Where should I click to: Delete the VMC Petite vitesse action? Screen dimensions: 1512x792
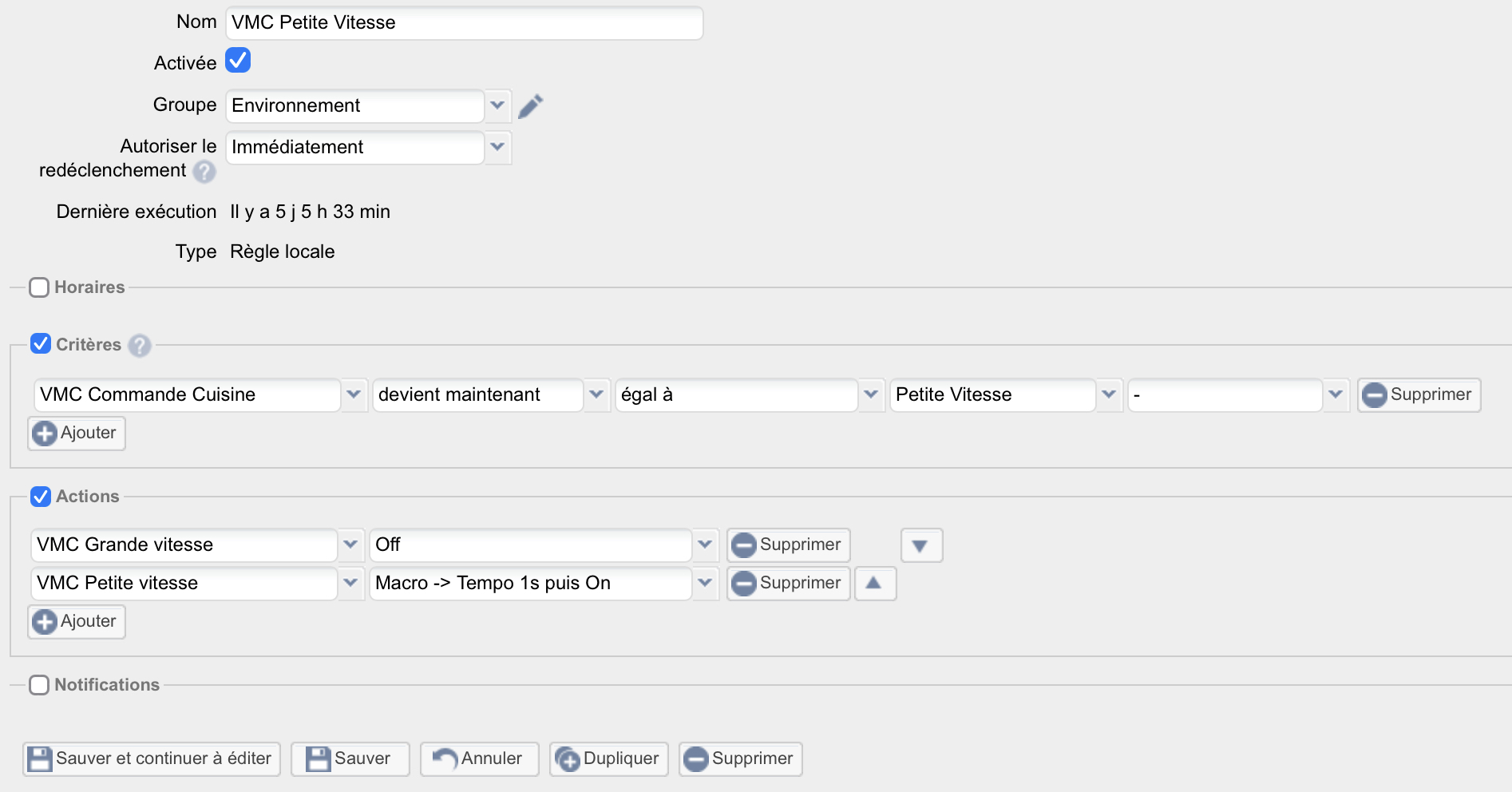click(x=787, y=584)
